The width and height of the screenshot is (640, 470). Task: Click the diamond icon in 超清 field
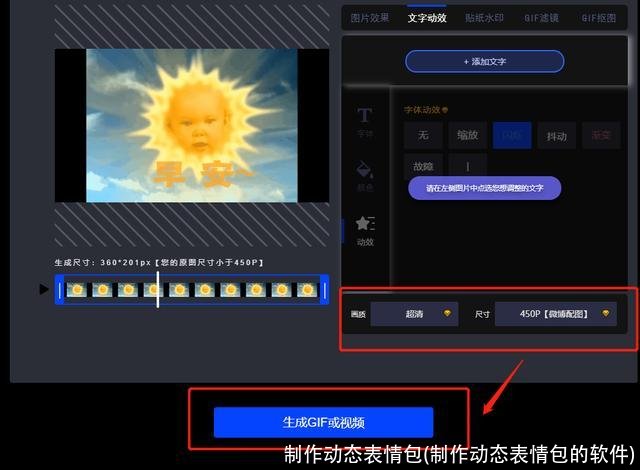pyautogui.click(x=447, y=313)
